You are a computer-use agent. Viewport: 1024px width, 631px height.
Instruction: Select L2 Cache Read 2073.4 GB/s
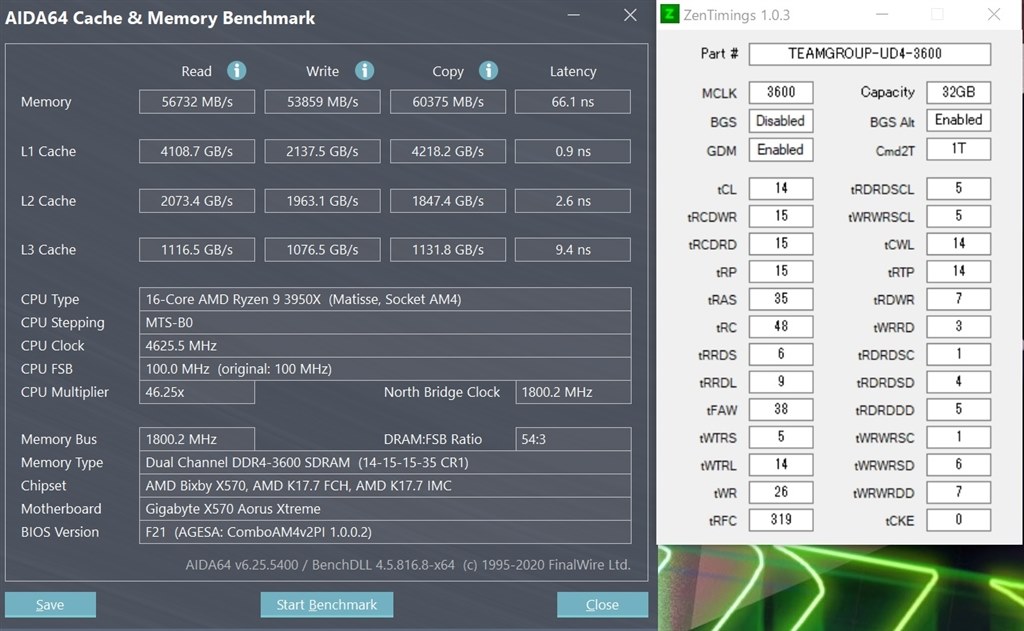[x=197, y=201]
